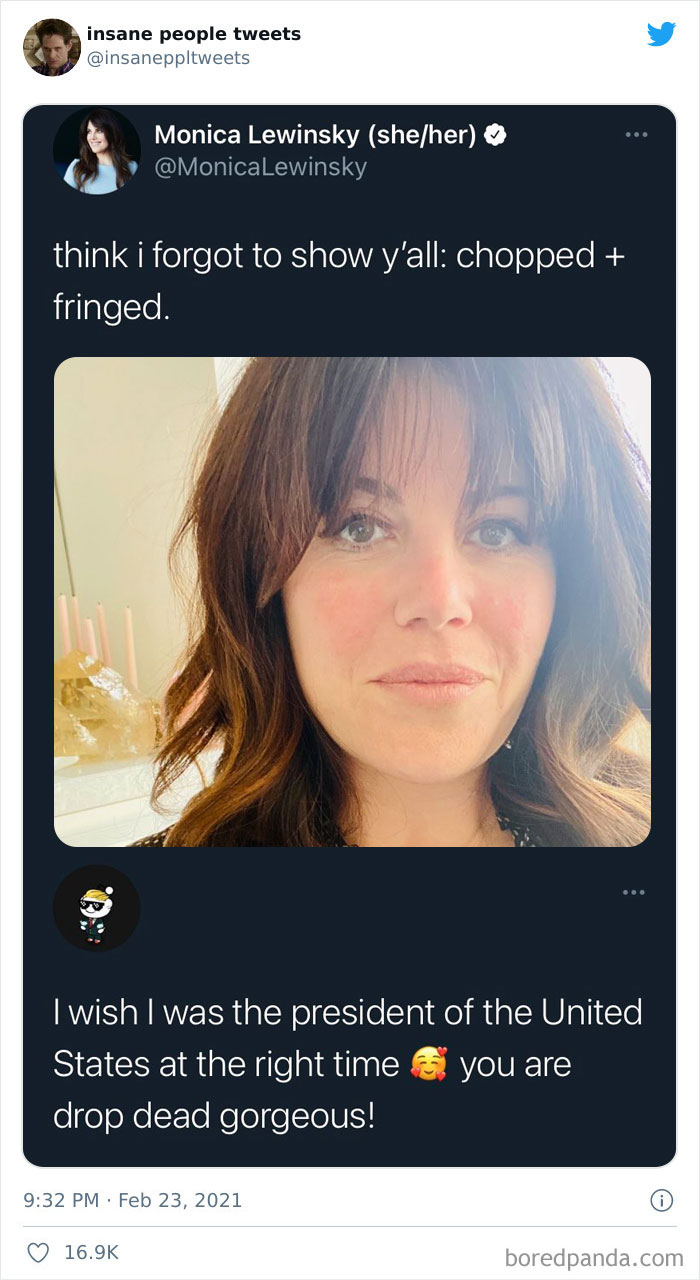700x1280 pixels.
Task: Click the replying user's cartoon avatar
Action: (96, 908)
